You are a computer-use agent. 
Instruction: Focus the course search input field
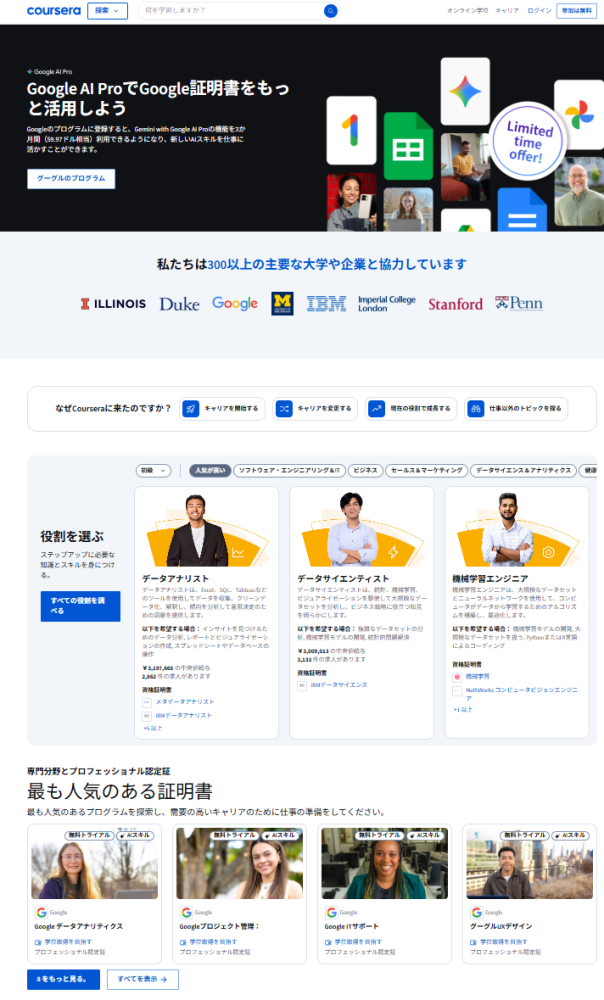pos(231,11)
